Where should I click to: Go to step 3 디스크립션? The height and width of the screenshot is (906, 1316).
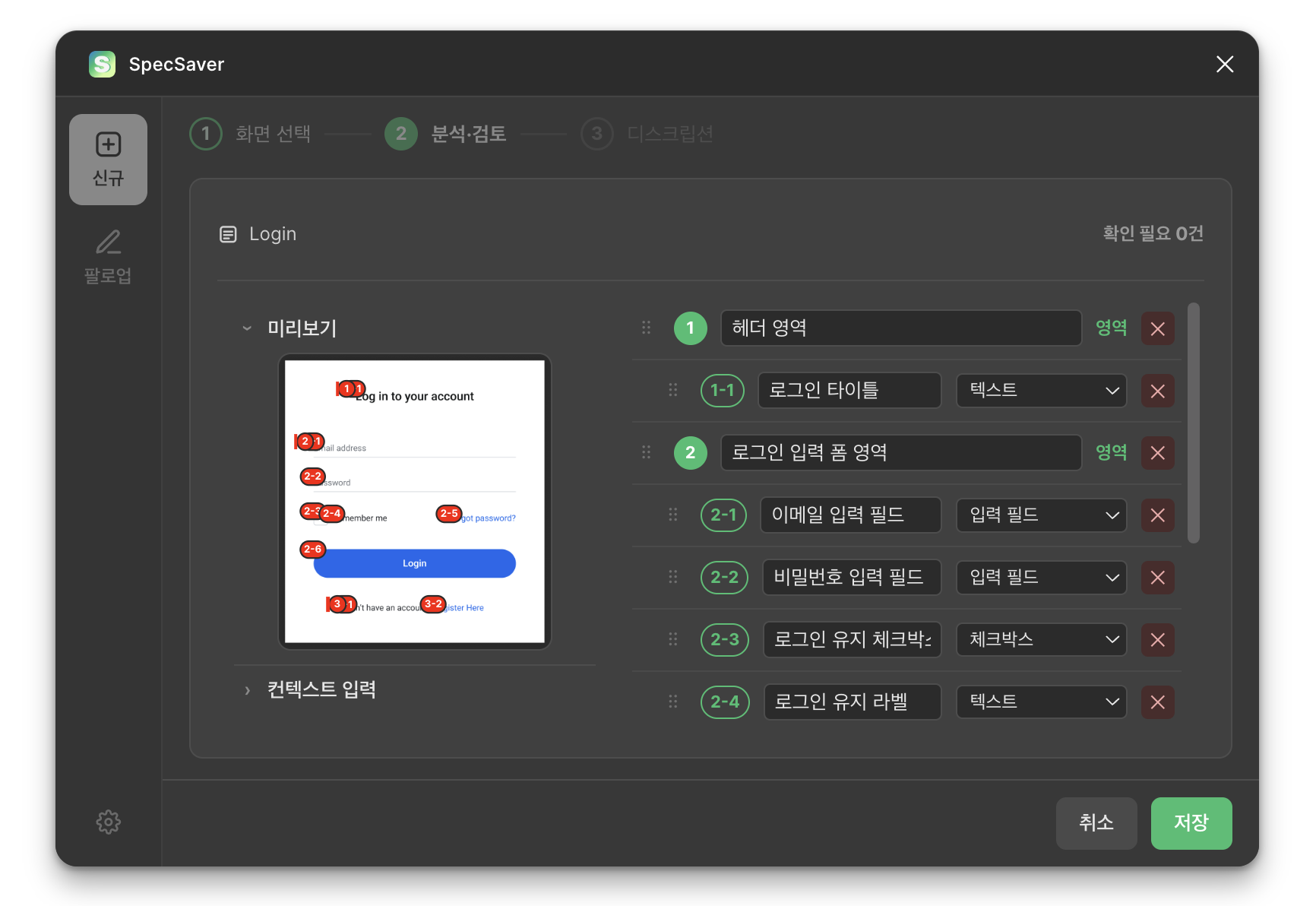coord(647,134)
